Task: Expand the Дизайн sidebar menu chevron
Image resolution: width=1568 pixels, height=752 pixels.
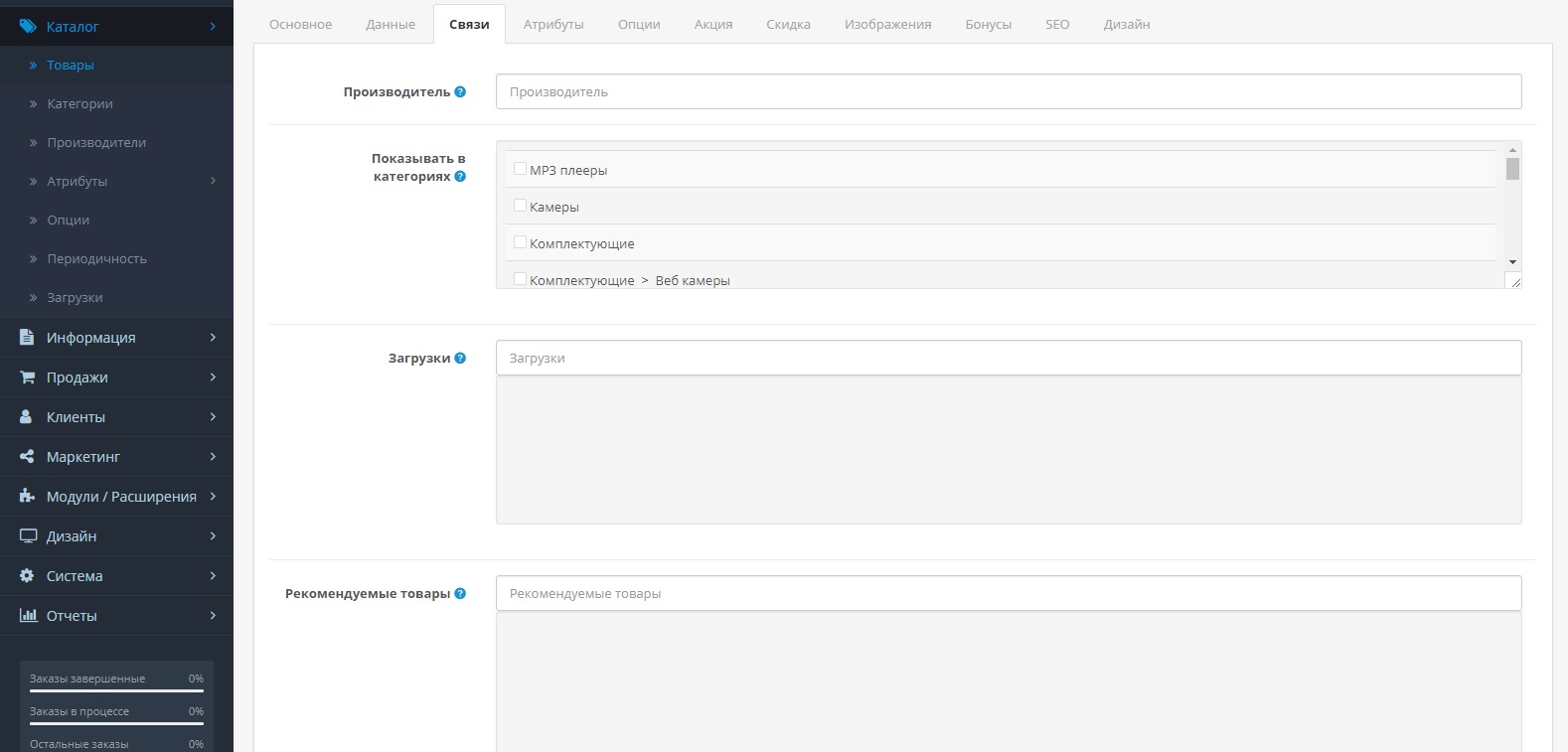Action: 213,536
